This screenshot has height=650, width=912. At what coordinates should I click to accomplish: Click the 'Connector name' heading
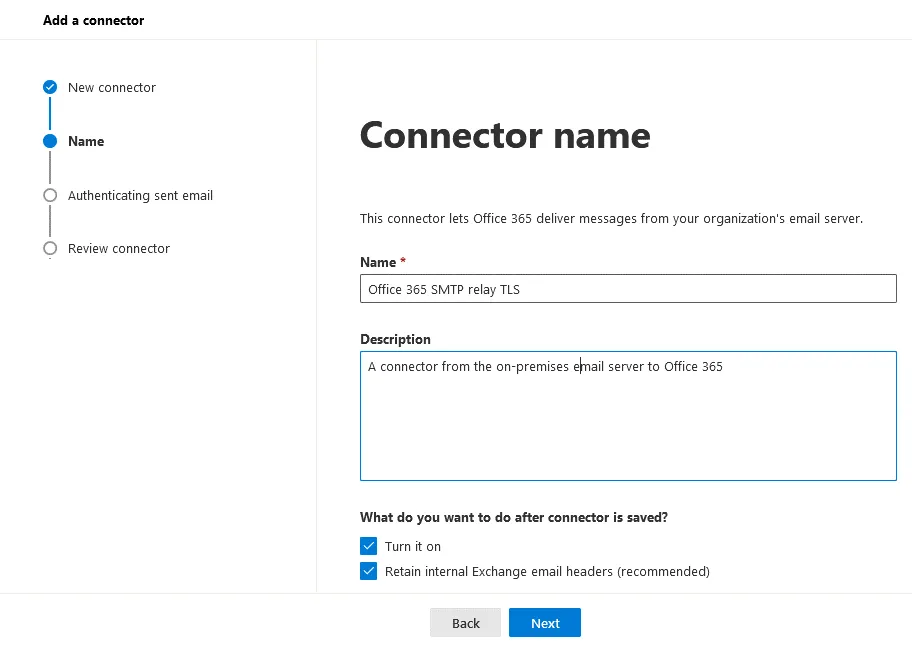click(x=505, y=135)
